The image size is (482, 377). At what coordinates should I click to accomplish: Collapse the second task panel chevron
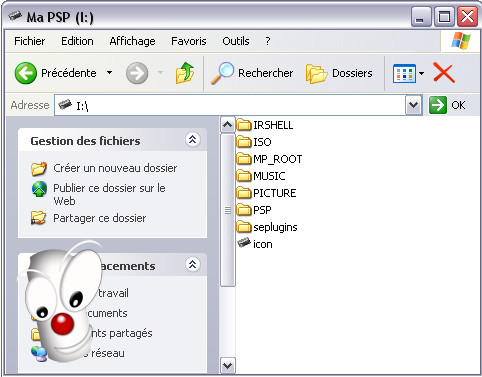click(x=193, y=265)
